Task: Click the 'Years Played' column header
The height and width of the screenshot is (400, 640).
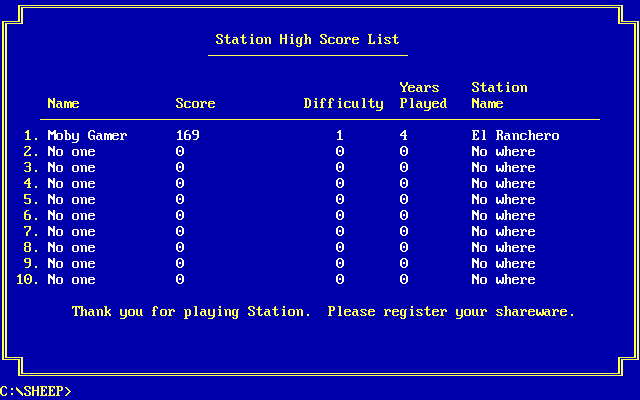Action: (423, 96)
